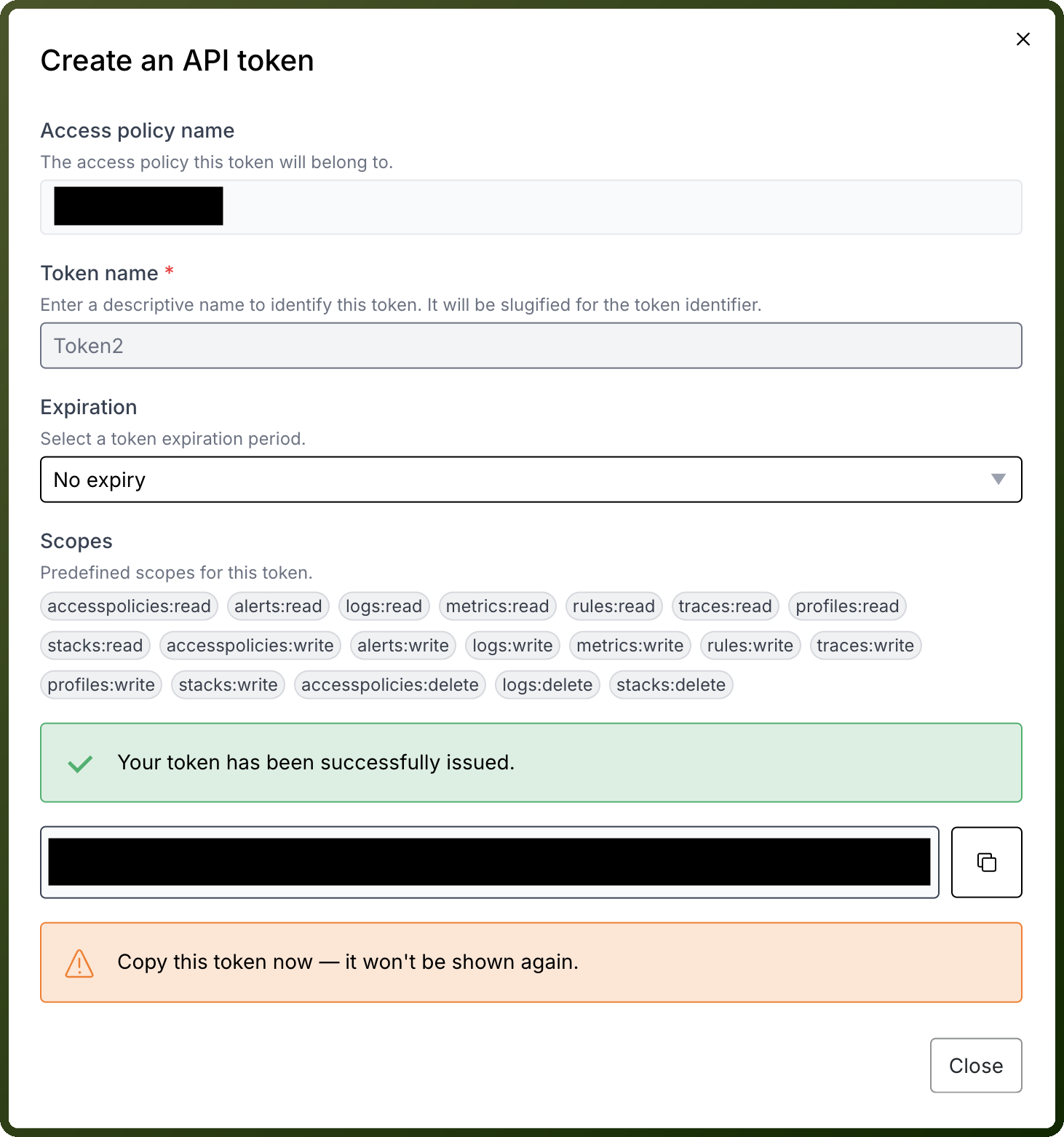Select the alerts:read scope tag

tap(278, 606)
